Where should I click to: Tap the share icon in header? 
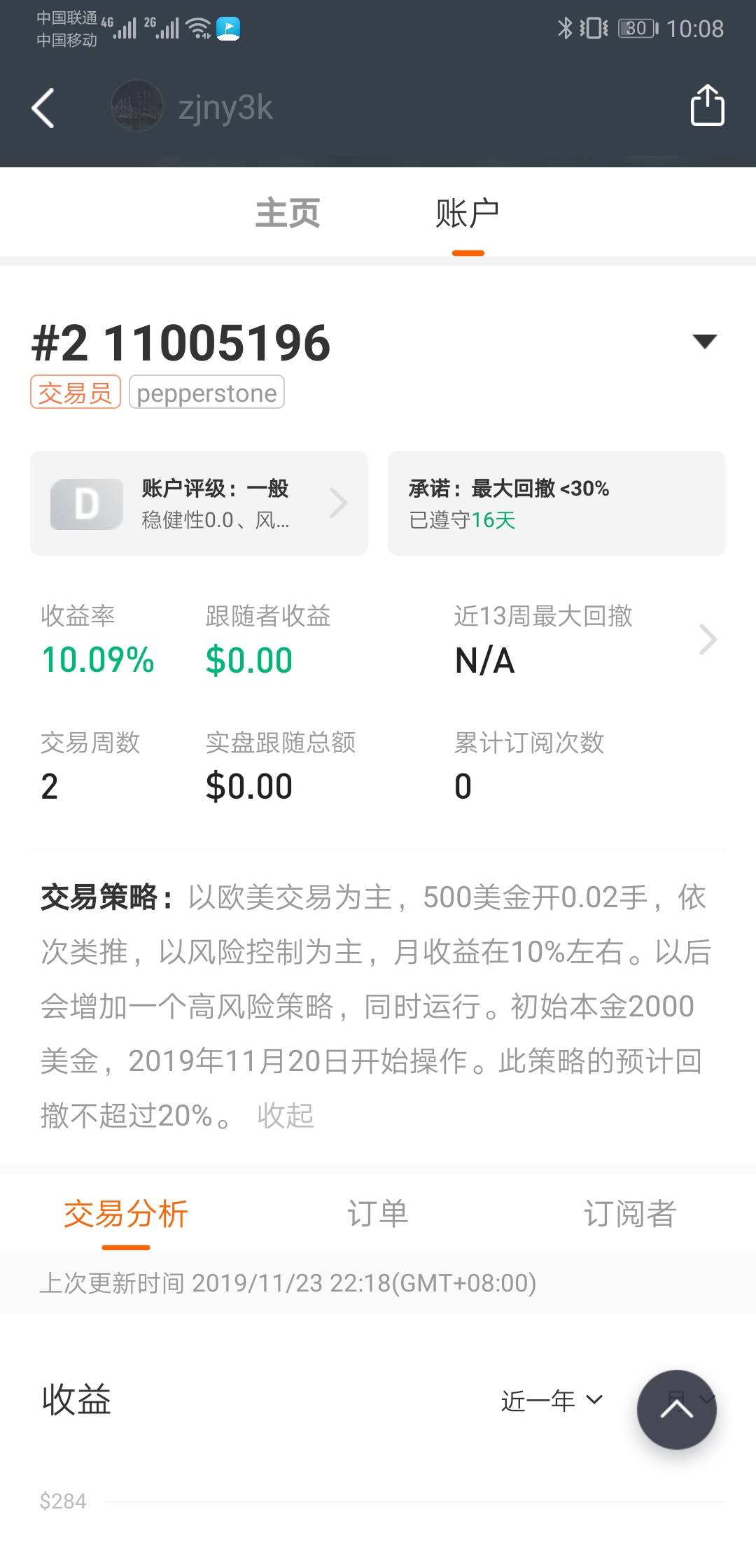707,106
